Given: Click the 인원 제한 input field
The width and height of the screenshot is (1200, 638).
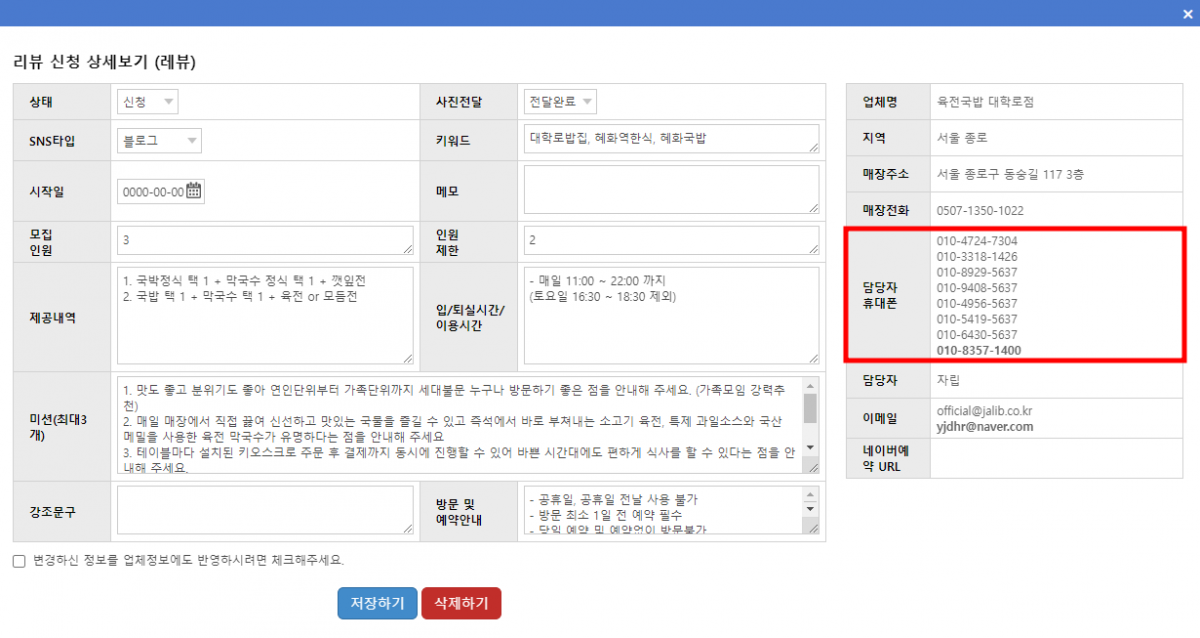Looking at the screenshot, I should point(670,240).
